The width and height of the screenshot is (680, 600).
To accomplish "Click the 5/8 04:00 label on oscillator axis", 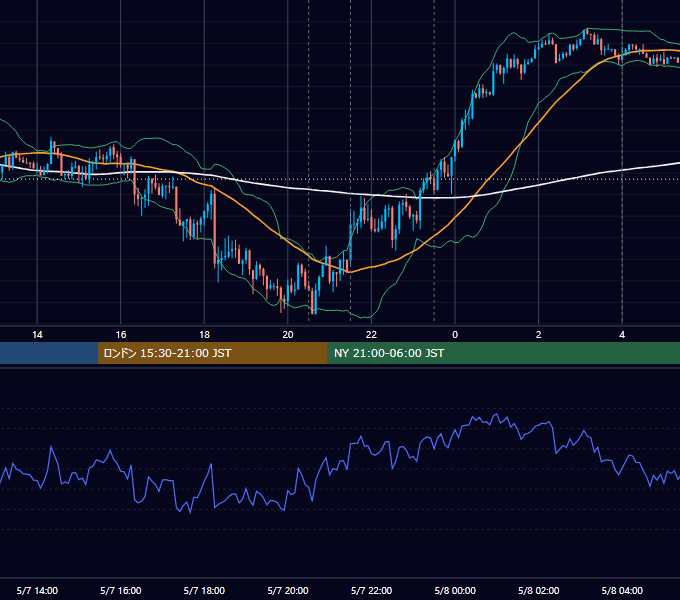I will point(622,591).
